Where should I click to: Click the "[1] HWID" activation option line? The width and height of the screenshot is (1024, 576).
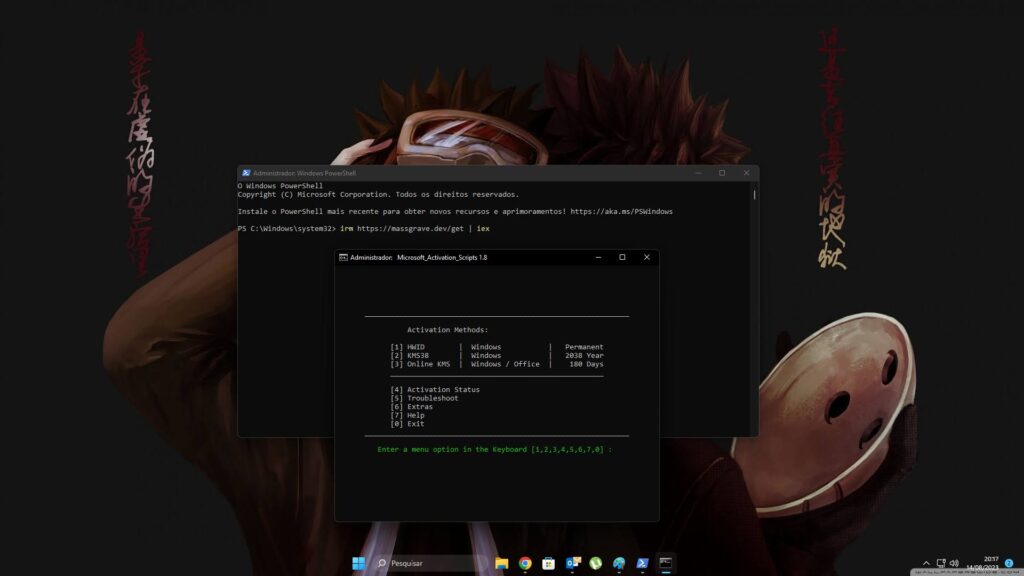point(497,347)
